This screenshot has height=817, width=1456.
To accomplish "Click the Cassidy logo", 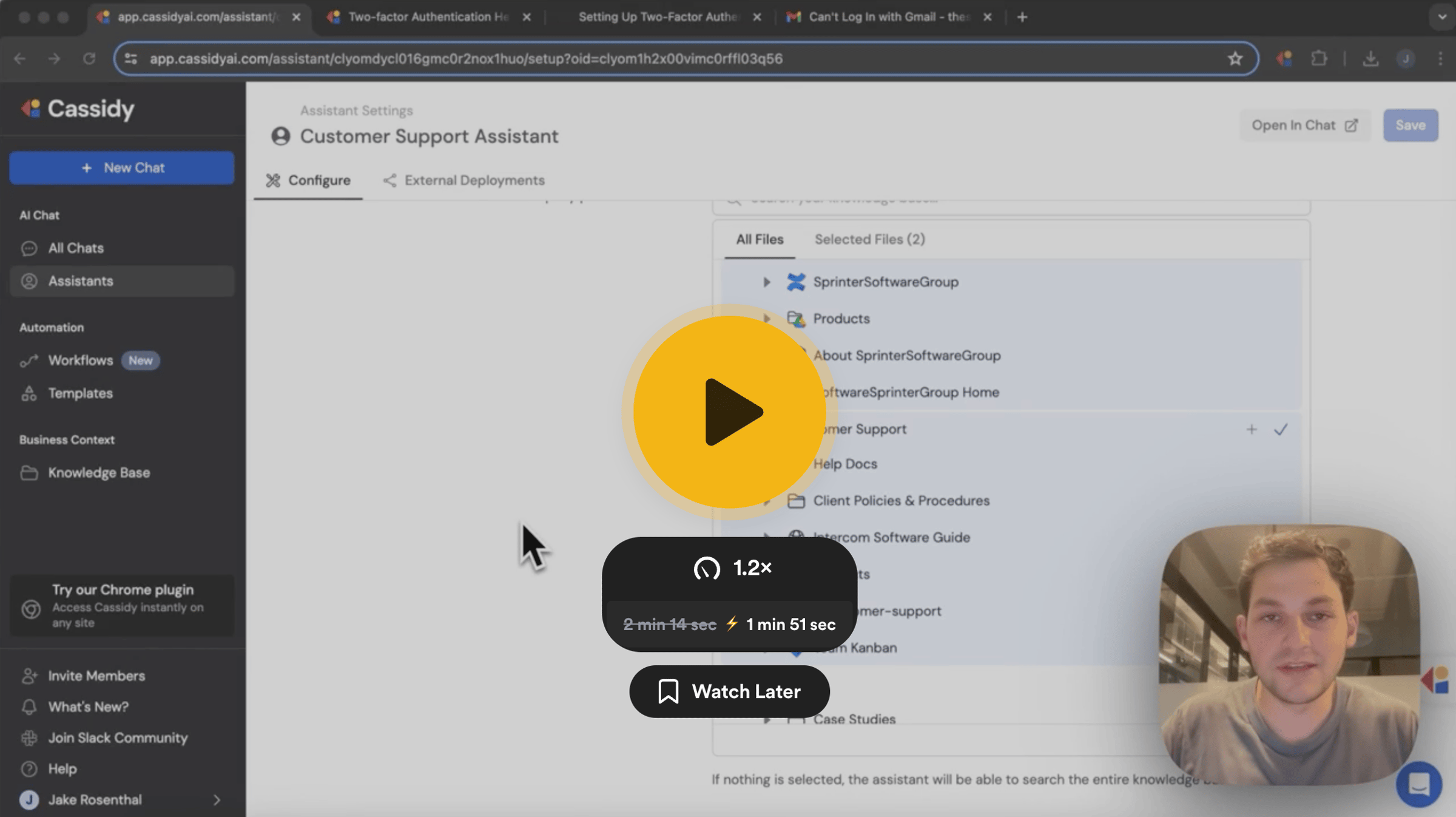I will click(x=78, y=109).
